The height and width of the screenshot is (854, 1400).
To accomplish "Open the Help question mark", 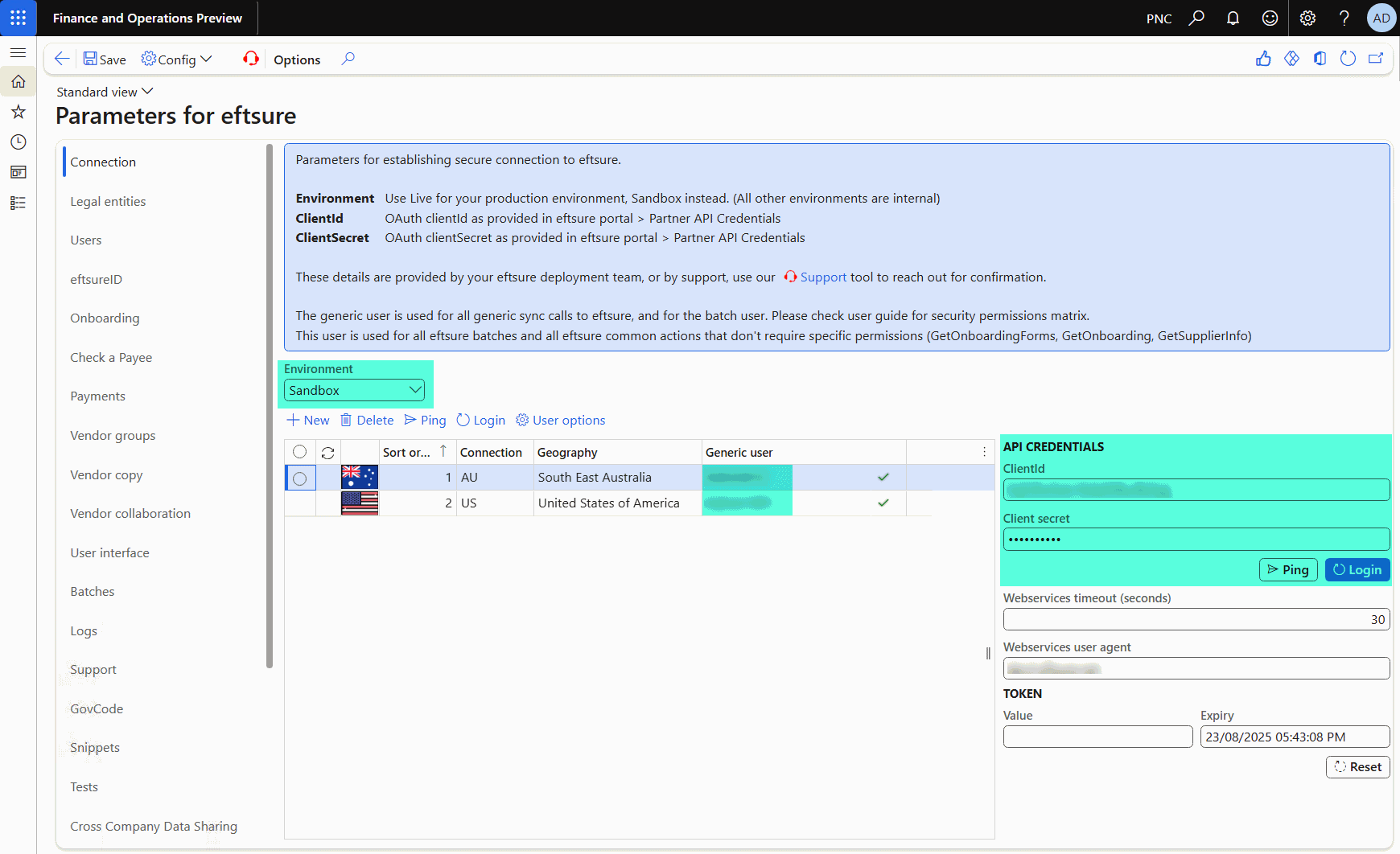I will [1344, 18].
